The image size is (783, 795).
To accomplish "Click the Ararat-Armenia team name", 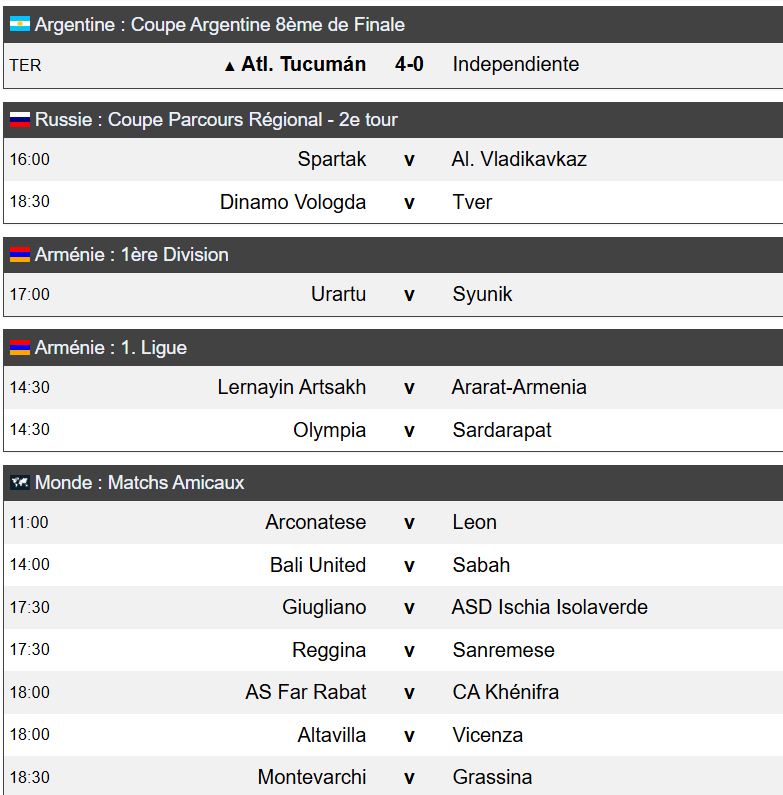I will 519,387.
